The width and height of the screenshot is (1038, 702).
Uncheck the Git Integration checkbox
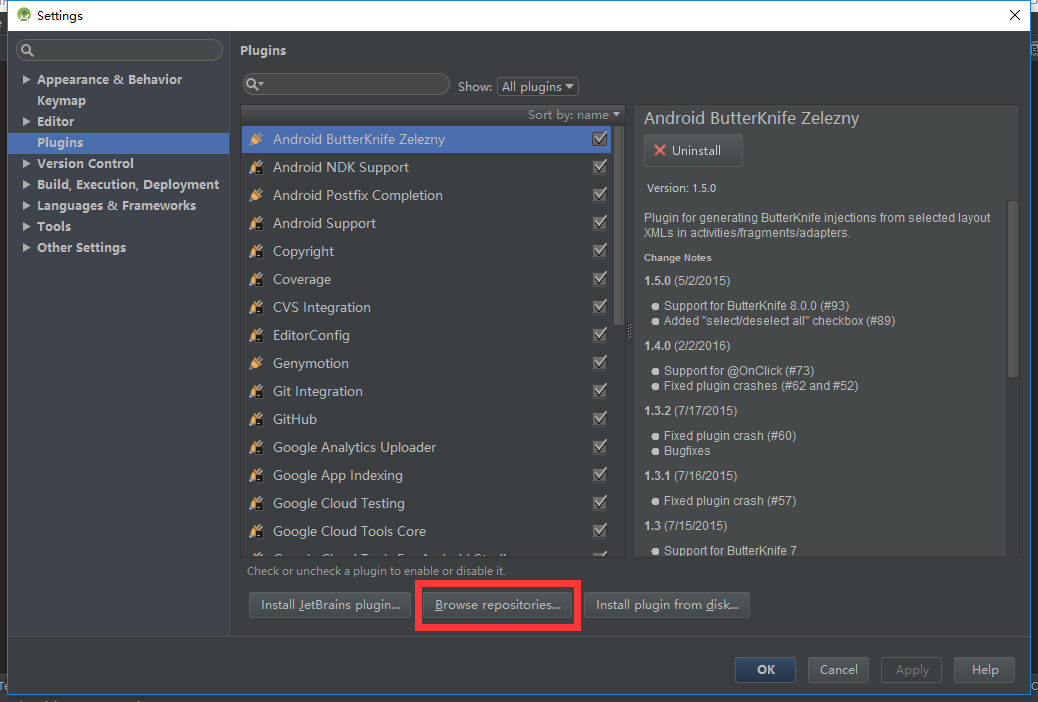click(600, 391)
